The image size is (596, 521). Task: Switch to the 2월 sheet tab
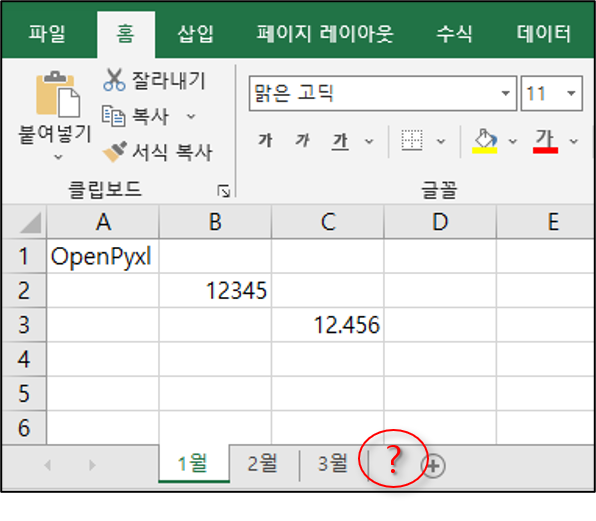pyautogui.click(x=263, y=464)
